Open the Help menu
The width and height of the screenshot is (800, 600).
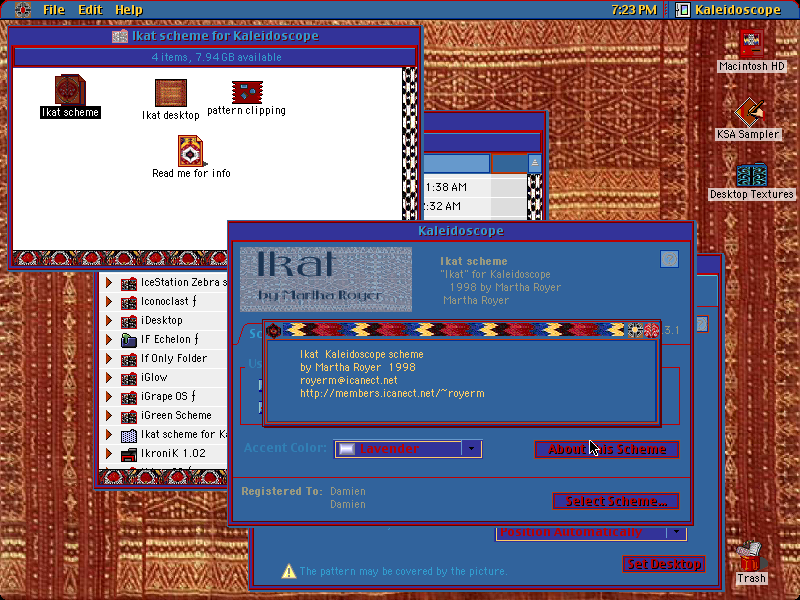129,10
